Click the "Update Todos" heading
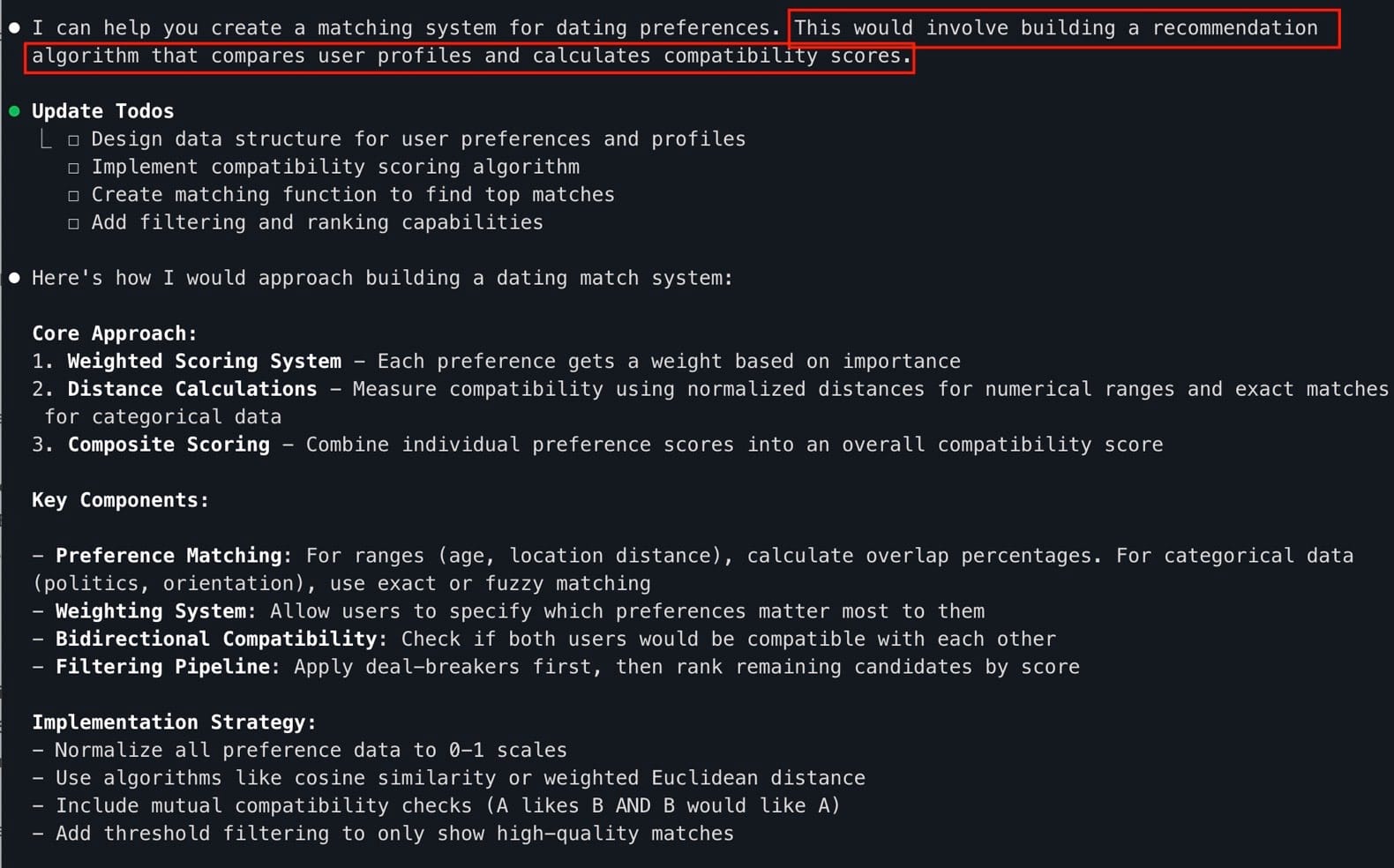Viewport: 1394px width, 868px height. [102, 111]
